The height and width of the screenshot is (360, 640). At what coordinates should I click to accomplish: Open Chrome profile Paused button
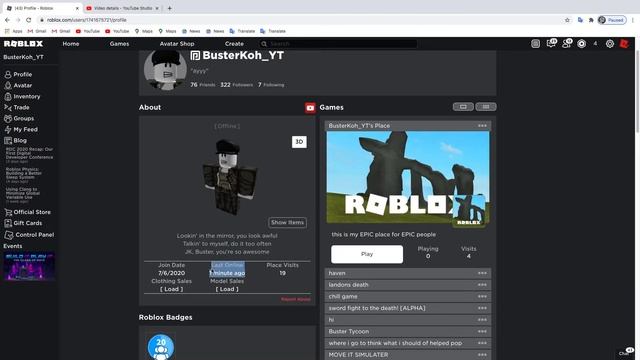(612, 20)
